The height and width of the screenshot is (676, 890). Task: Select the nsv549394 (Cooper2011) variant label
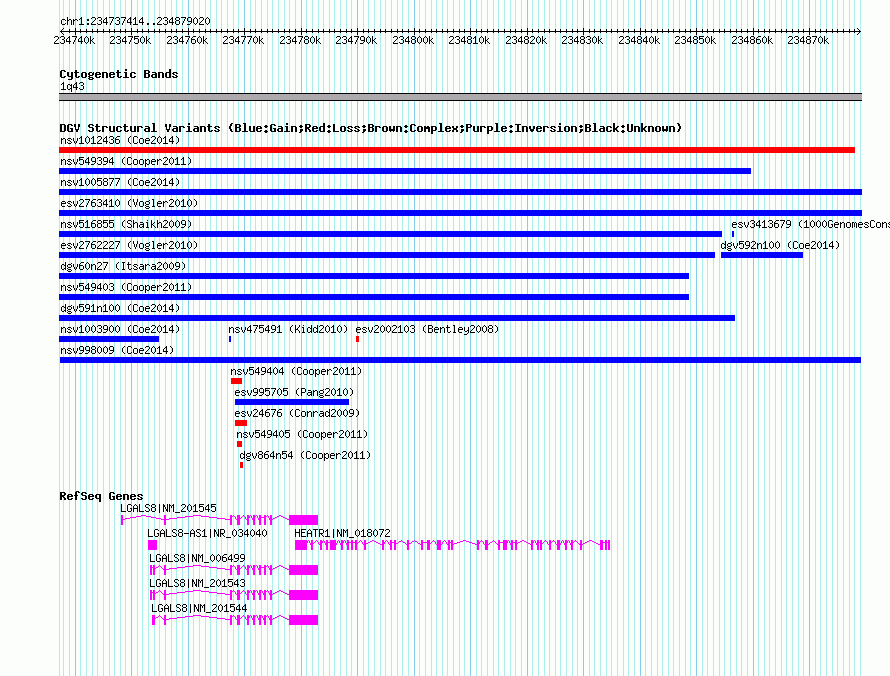tap(126, 161)
